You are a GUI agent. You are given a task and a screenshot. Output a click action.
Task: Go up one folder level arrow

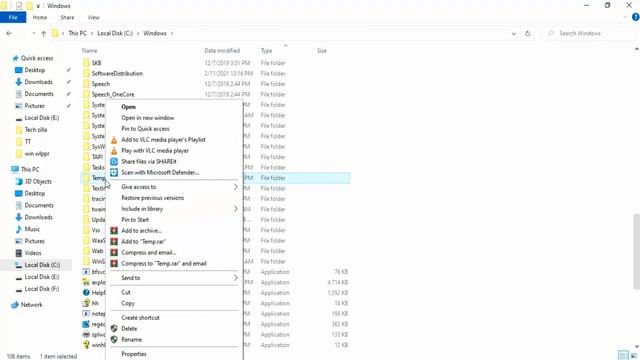point(43,33)
